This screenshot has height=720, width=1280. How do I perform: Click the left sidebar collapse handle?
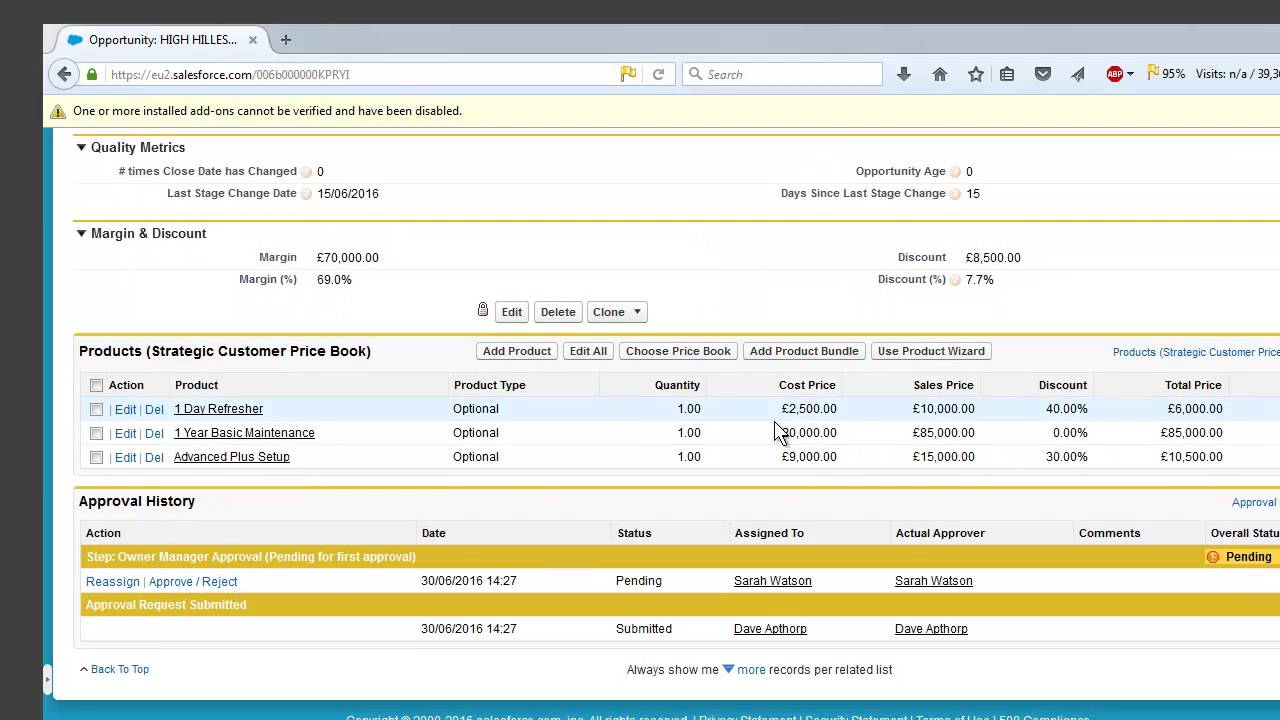[x=47, y=680]
